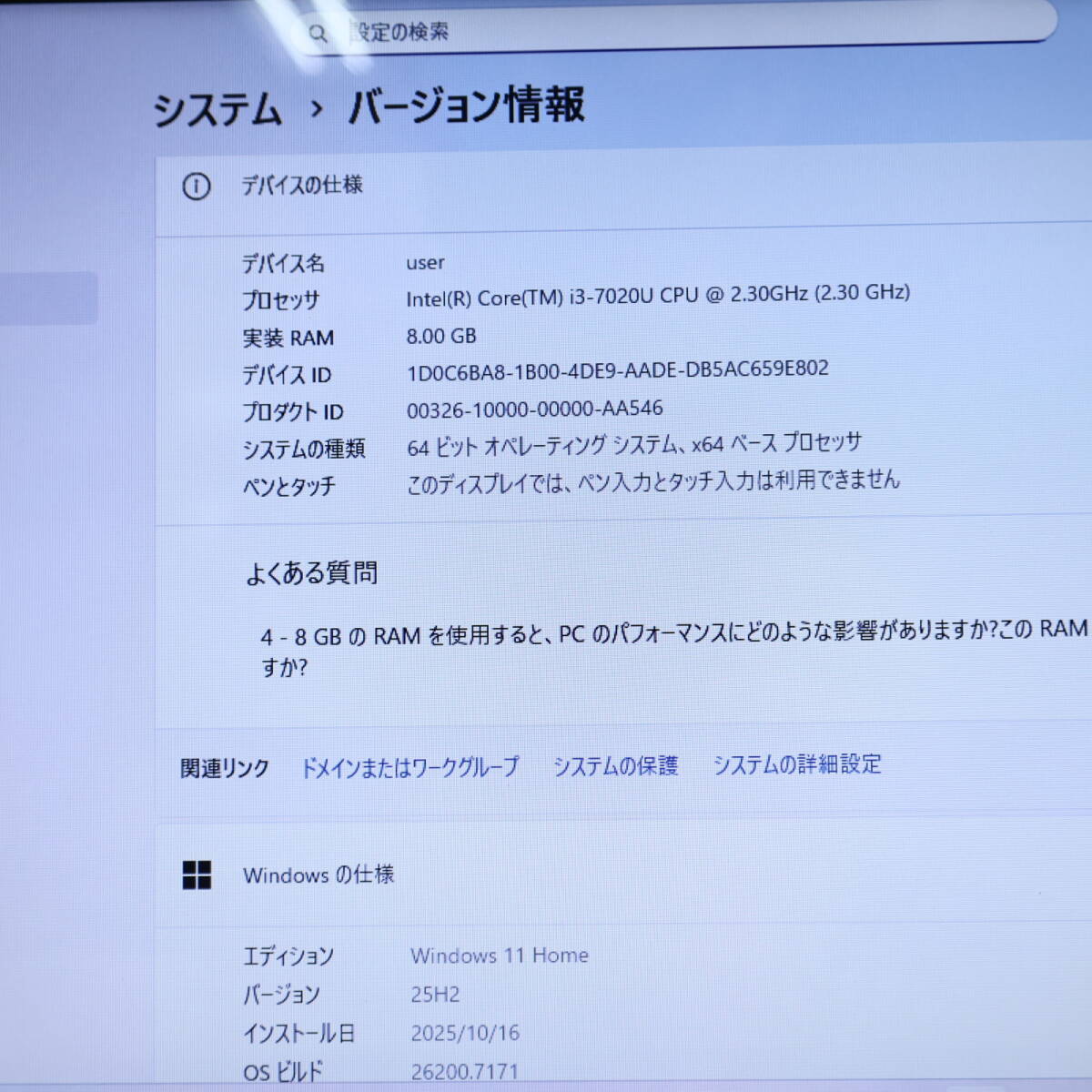Click the システムの種類 label
The width and height of the screenshot is (1092, 1092).
304,450
